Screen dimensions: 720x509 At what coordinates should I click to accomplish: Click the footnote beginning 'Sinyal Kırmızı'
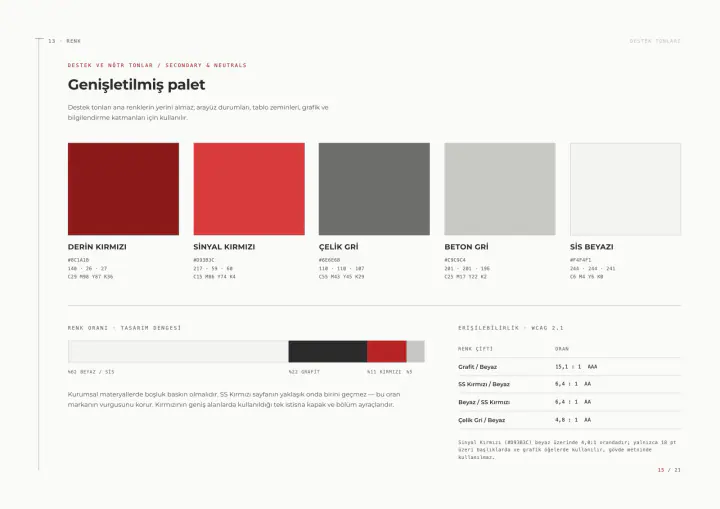pyautogui.click(x=567, y=450)
